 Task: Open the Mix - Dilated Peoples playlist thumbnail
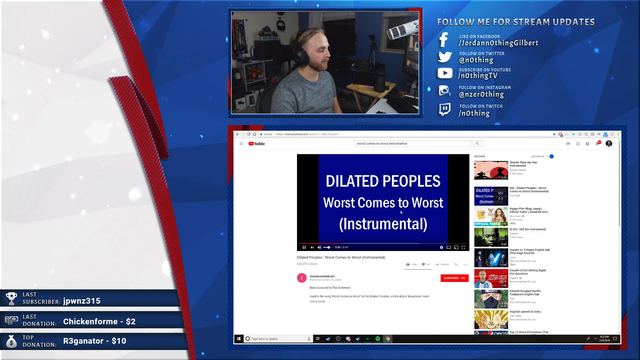[x=491, y=196]
